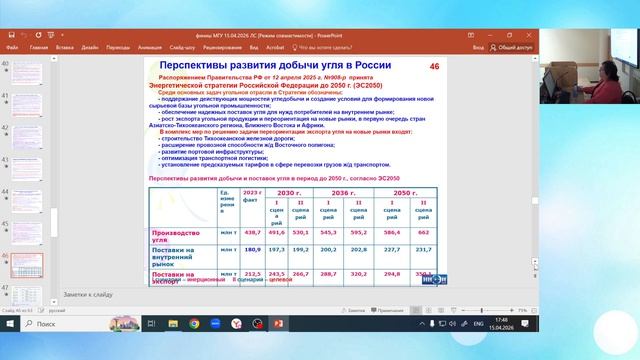Click the 'Что вы хотите сделать?' search box
The height and width of the screenshot is (360, 640).
[322, 47]
